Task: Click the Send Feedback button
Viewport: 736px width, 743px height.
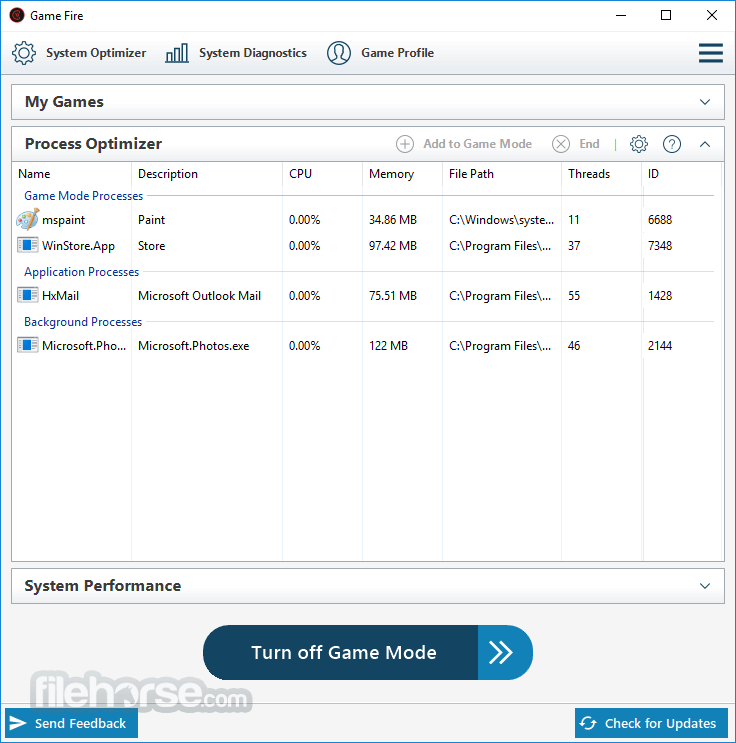Action: coord(71,723)
